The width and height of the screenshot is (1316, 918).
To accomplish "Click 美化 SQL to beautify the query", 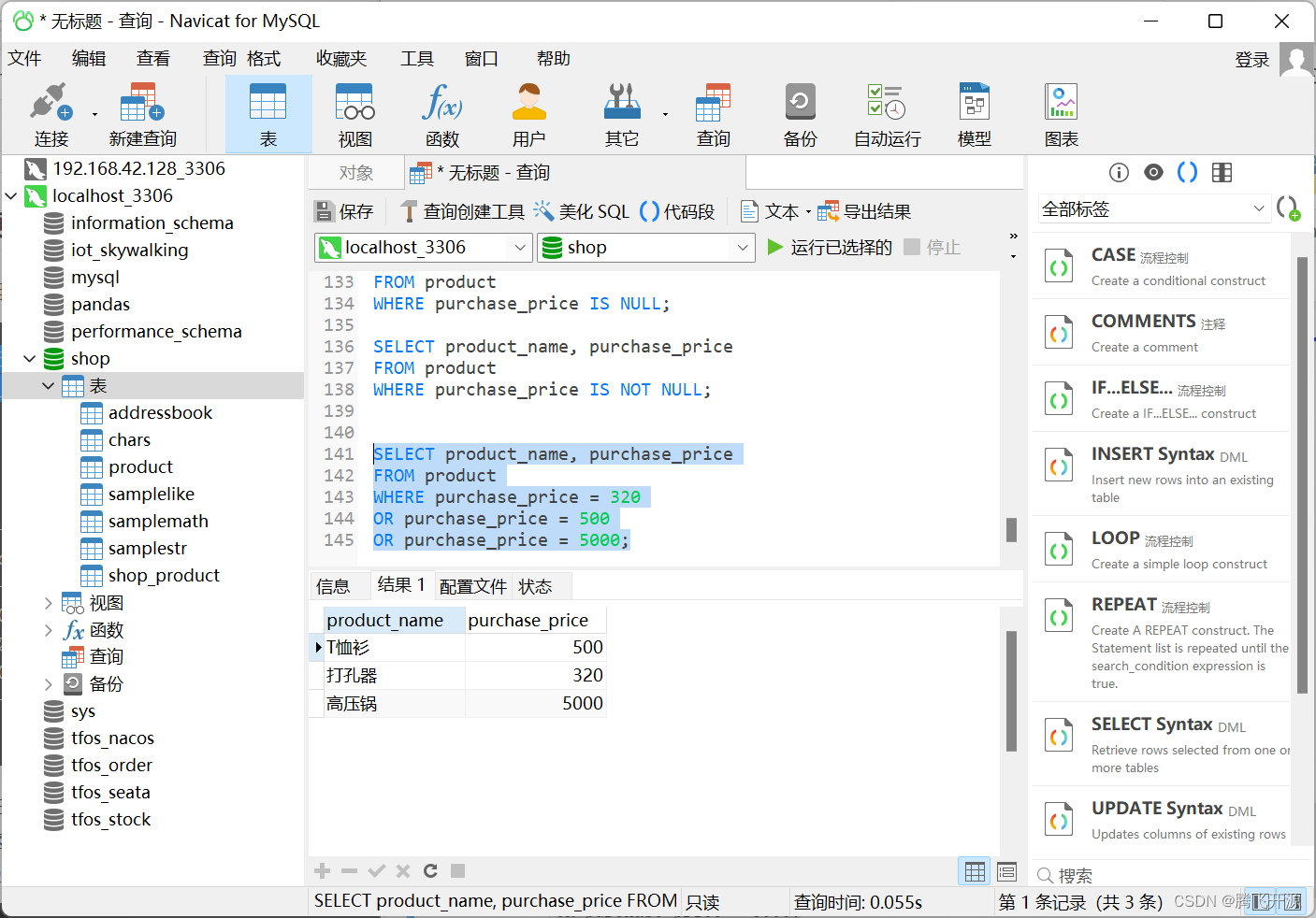I will click(582, 212).
